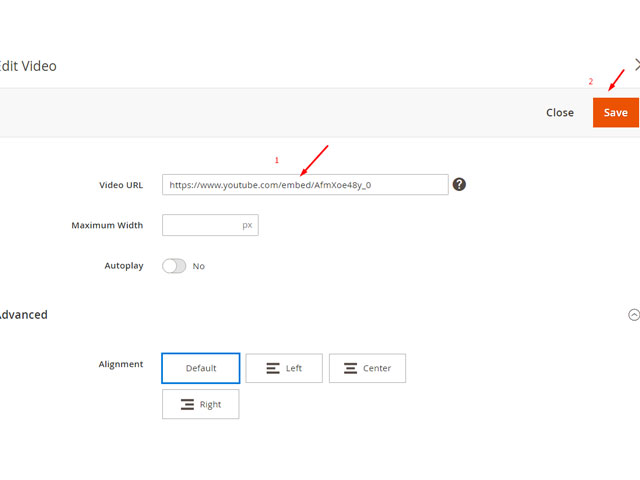The height and width of the screenshot is (480, 640).
Task: Click the Advanced section heading
Action: tap(24, 315)
